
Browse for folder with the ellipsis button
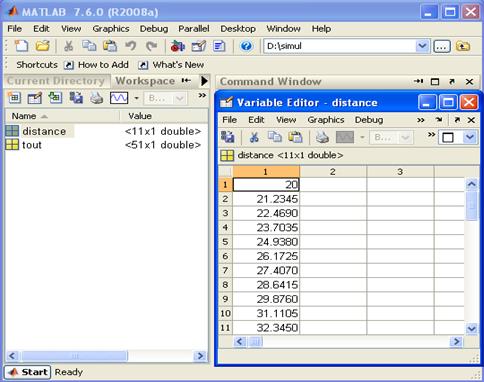point(442,46)
